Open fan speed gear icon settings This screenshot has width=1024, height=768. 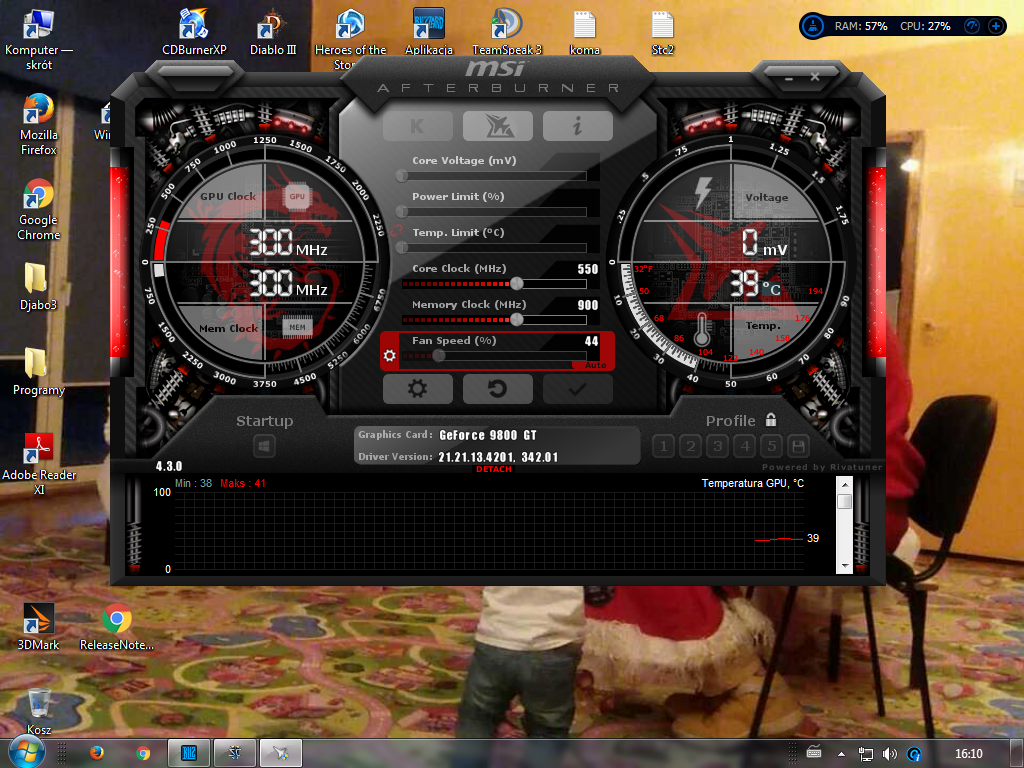(x=390, y=355)
